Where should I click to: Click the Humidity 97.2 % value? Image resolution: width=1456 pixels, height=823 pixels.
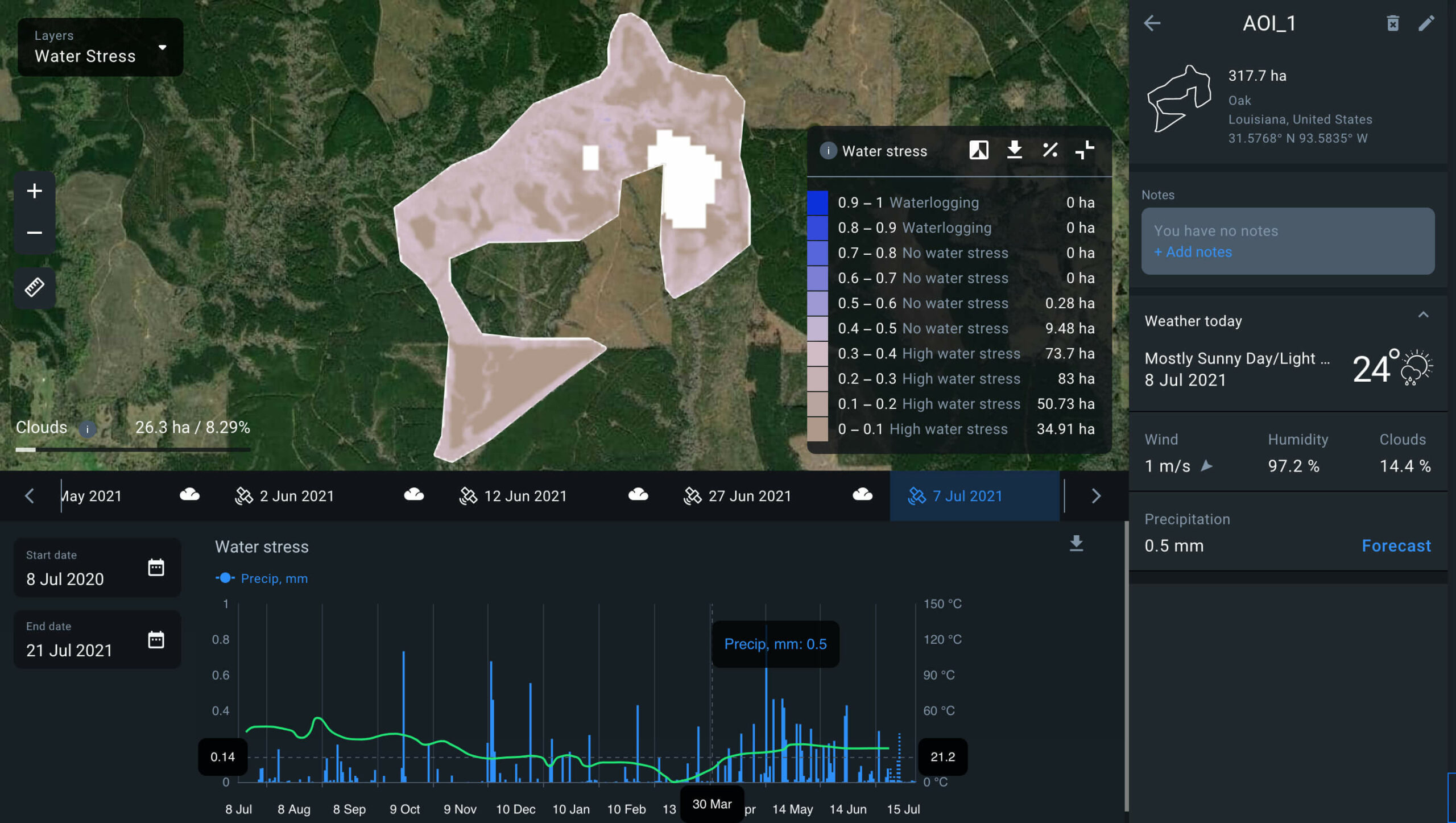(x=1293, y=466)
